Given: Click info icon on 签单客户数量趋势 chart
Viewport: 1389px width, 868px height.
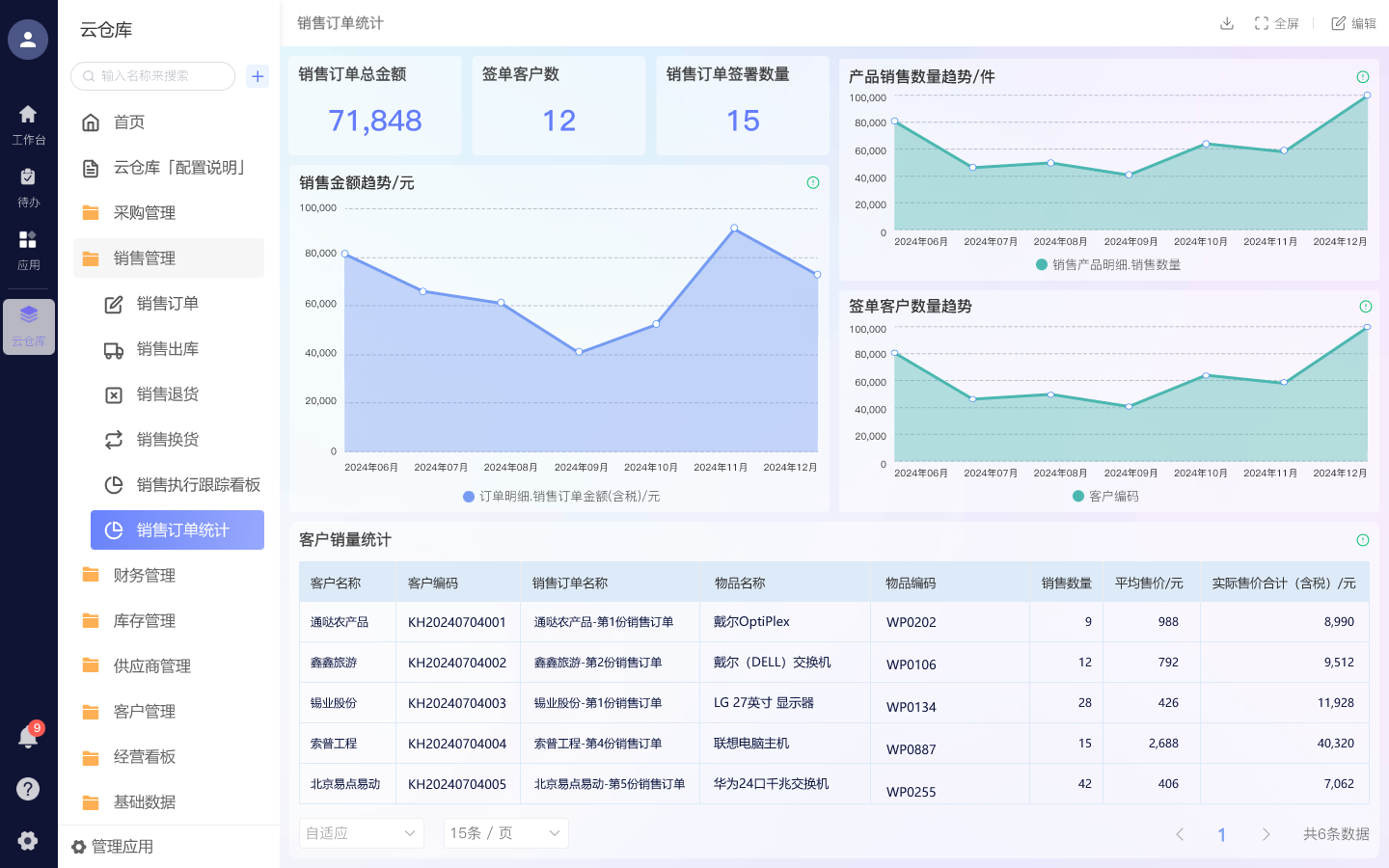Looking at the screenshot, I should click(x=1366, y=307).
